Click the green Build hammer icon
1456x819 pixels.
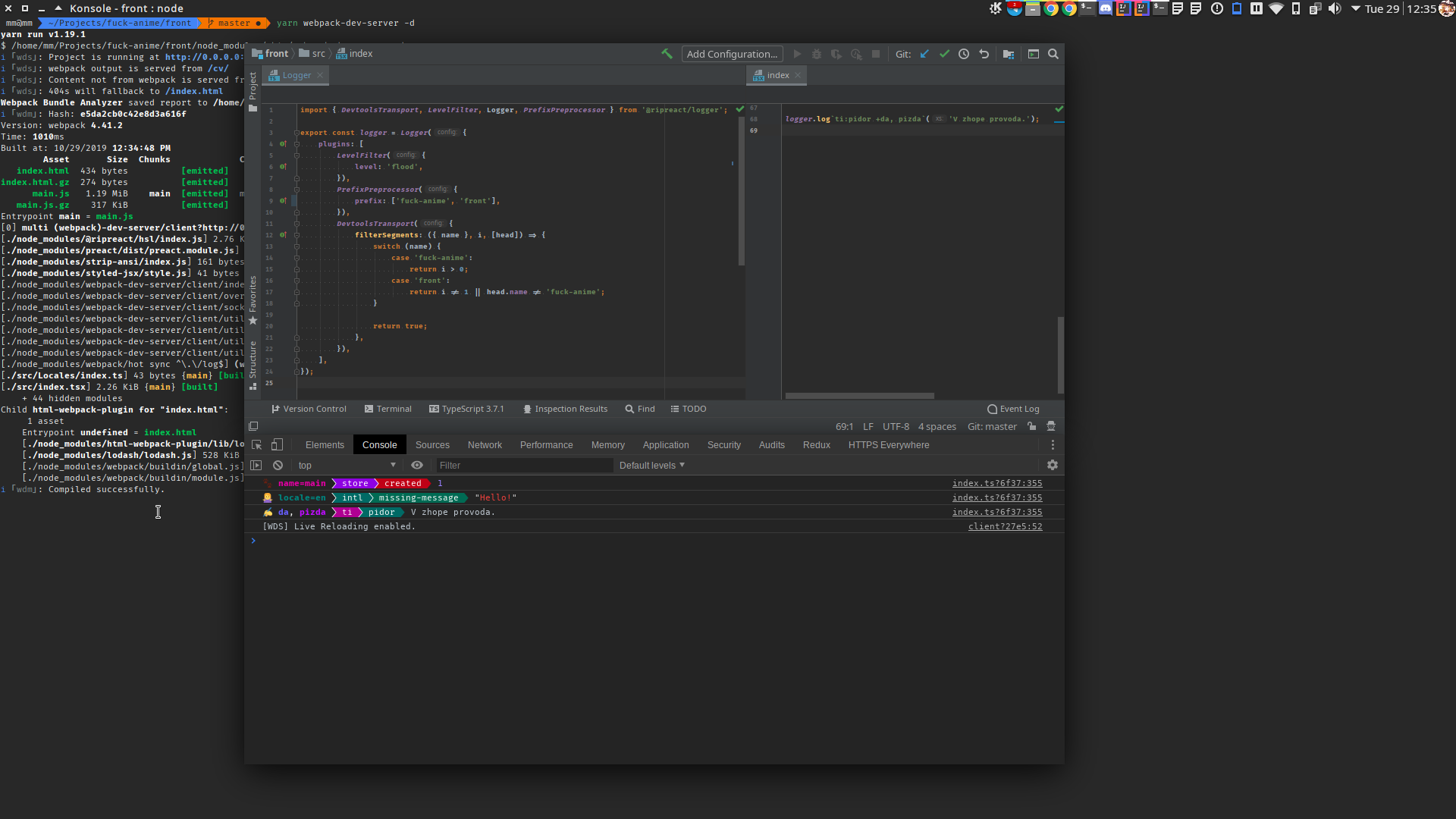point(667,54)
